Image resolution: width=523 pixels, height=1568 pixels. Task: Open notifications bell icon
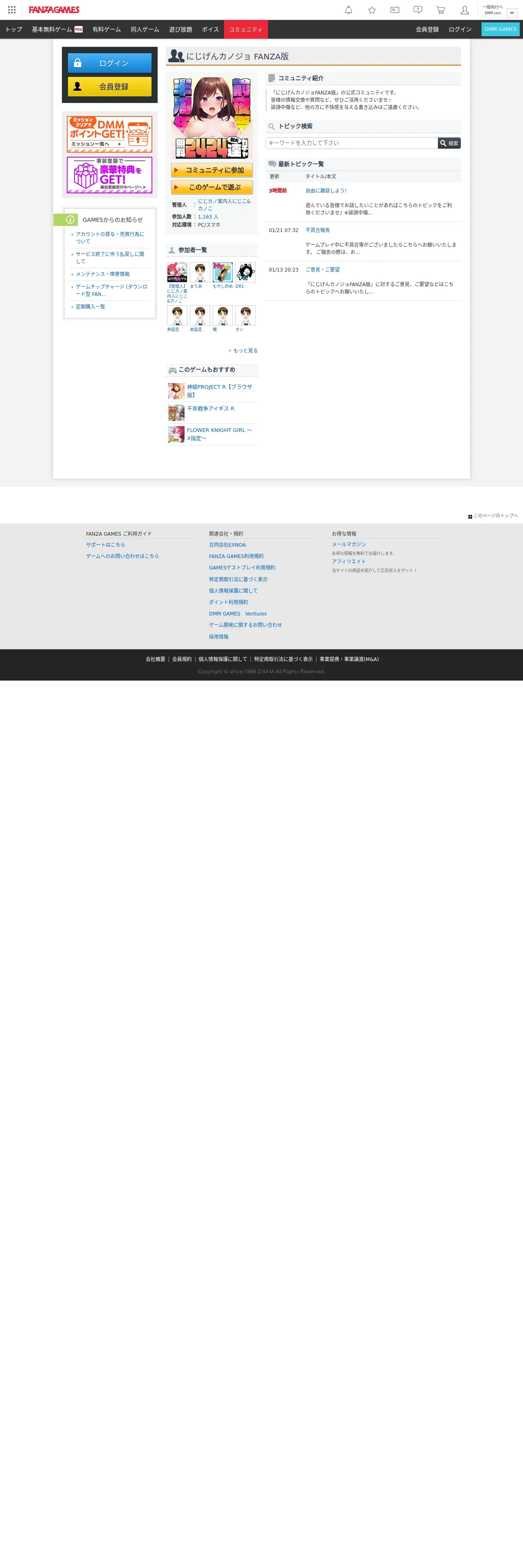point(348,10)
